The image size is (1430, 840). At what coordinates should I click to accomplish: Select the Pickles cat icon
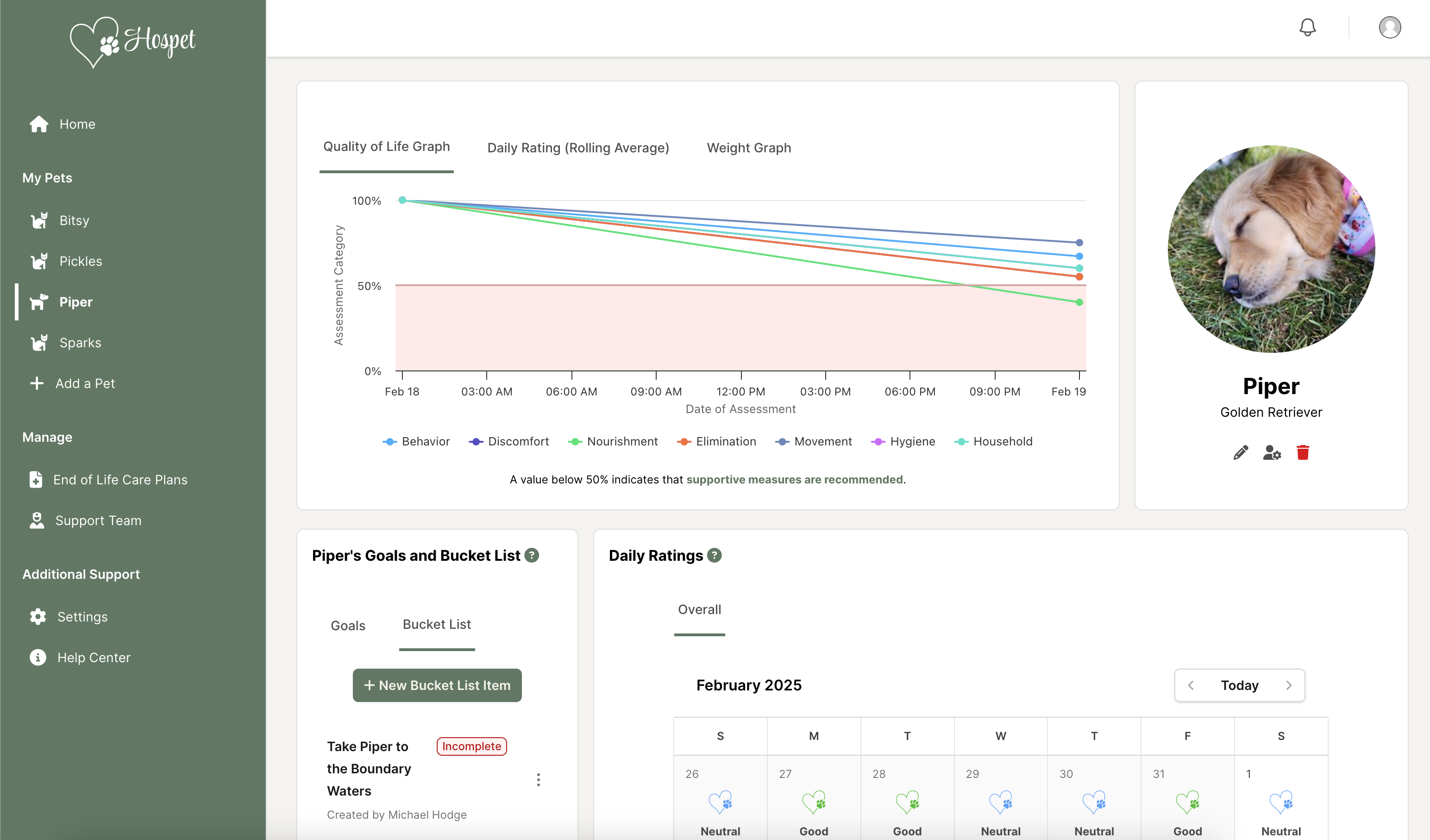[38, 261]
